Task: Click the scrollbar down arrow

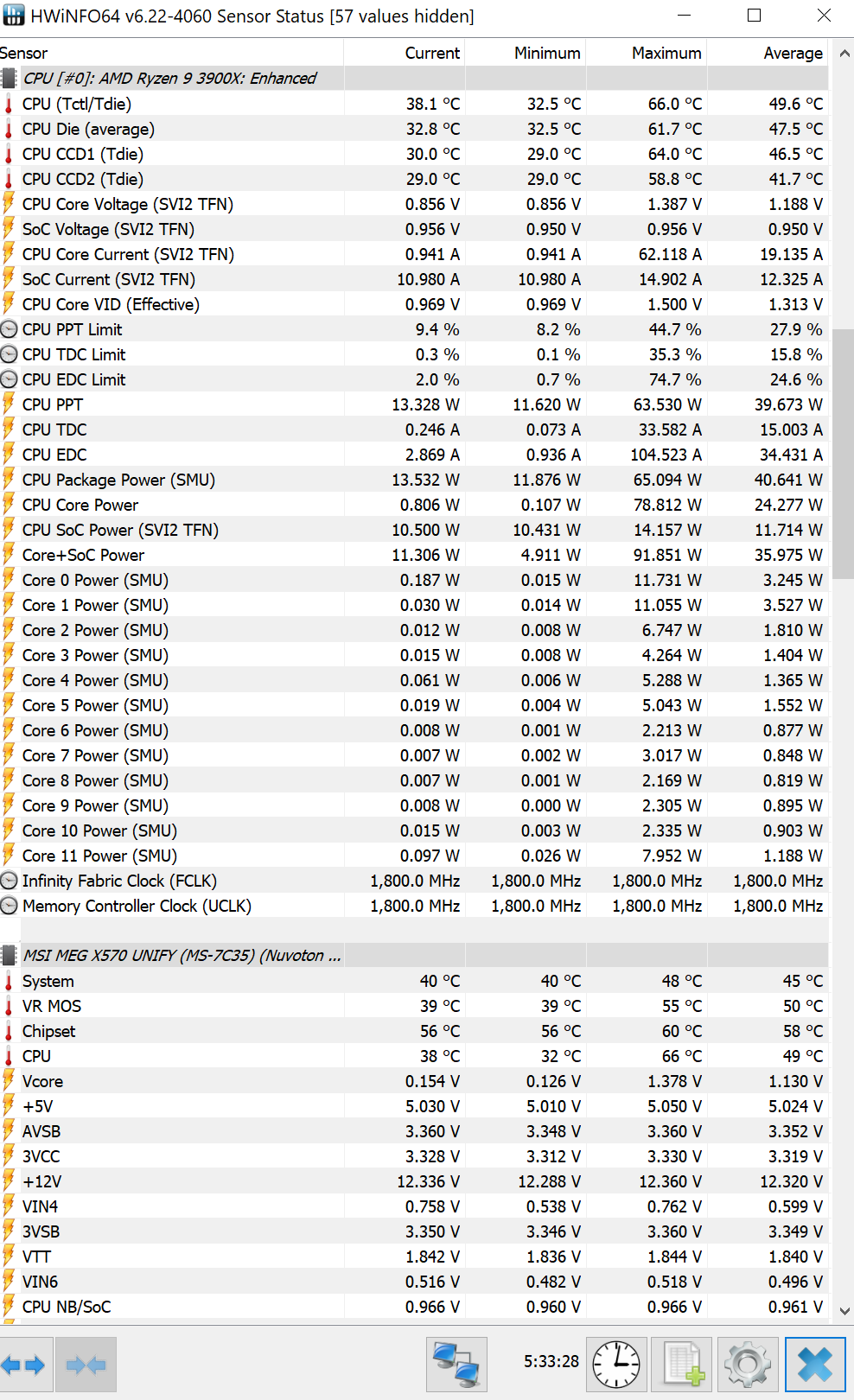Action: 844,1311
